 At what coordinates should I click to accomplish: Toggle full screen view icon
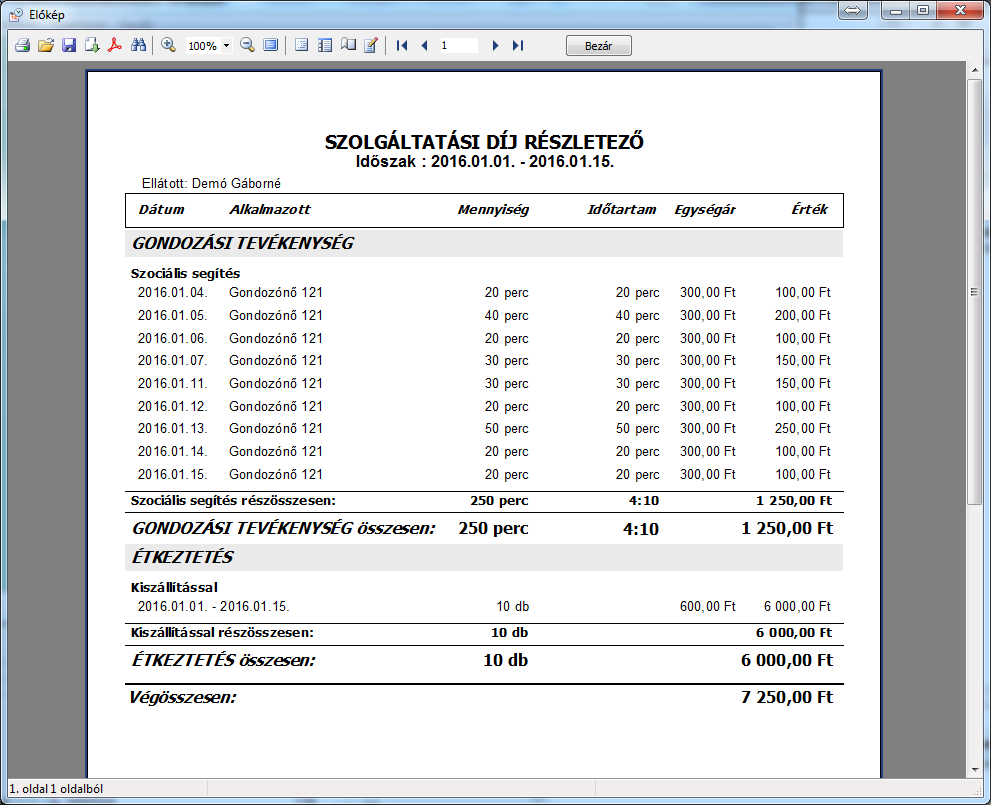(x=270, y=45)
